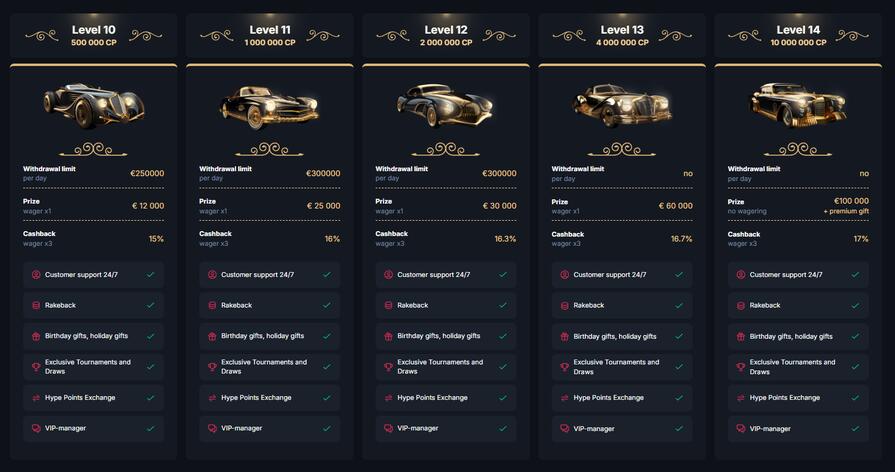Select the Level 13 4 000 000 CP header
Viewport: 895px width, 472px height.
pos(621,36)
